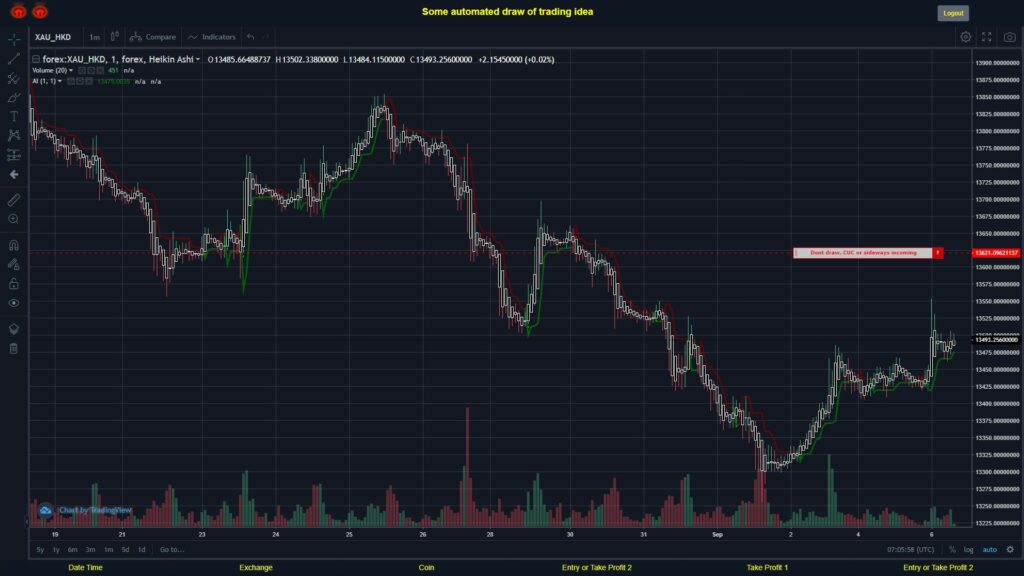This screenshot has width=1024, height=576.
Task: Enter fullscreen mode
Action: (x=987, y=37)
